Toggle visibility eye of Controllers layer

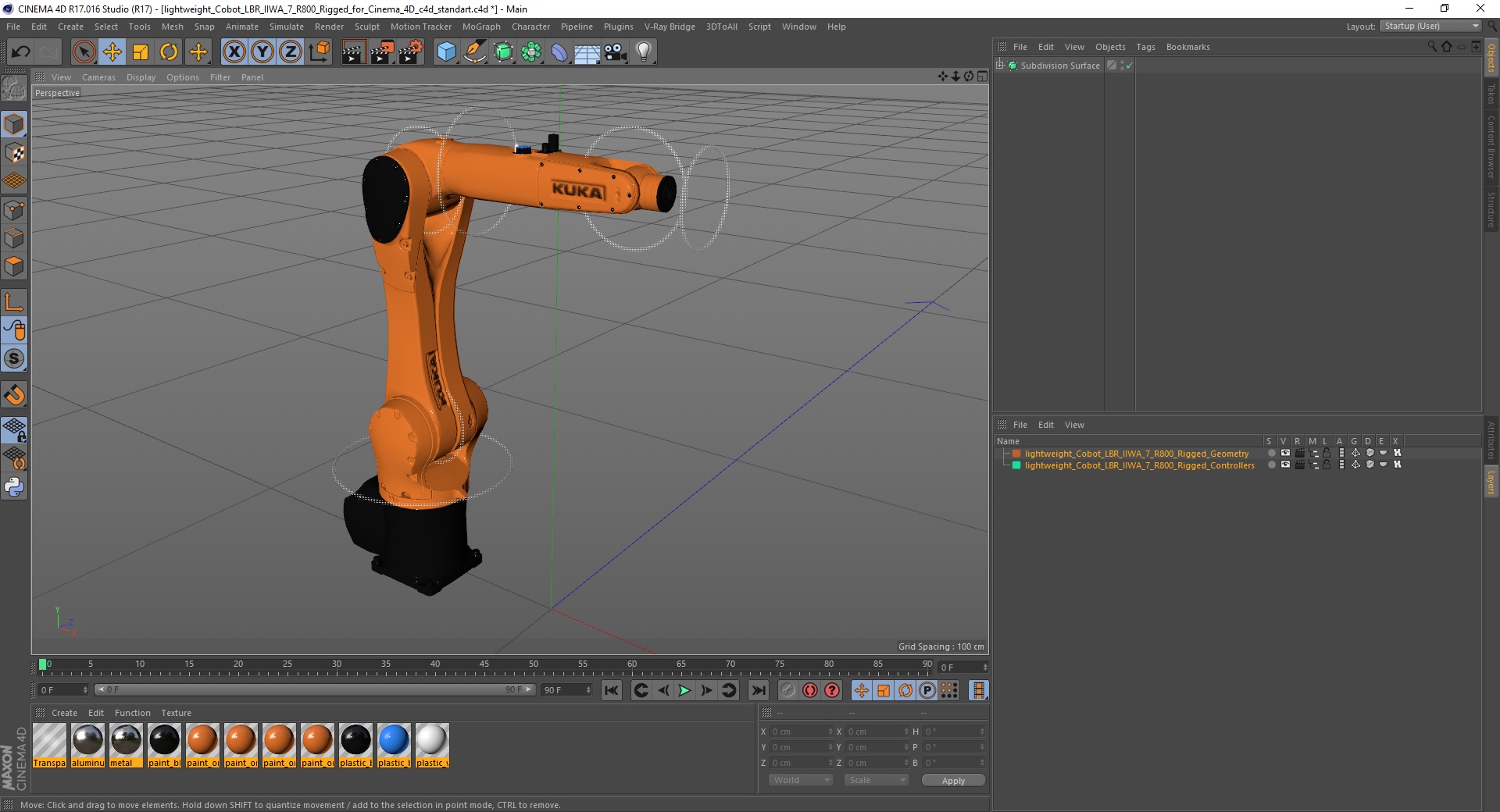[x=1285, y=465]
